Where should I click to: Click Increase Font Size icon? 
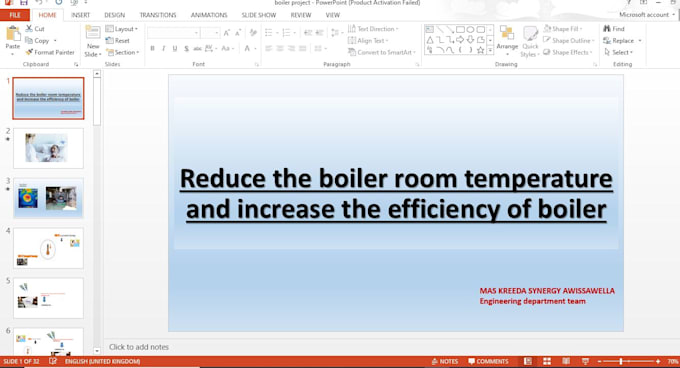click(227, 33)
